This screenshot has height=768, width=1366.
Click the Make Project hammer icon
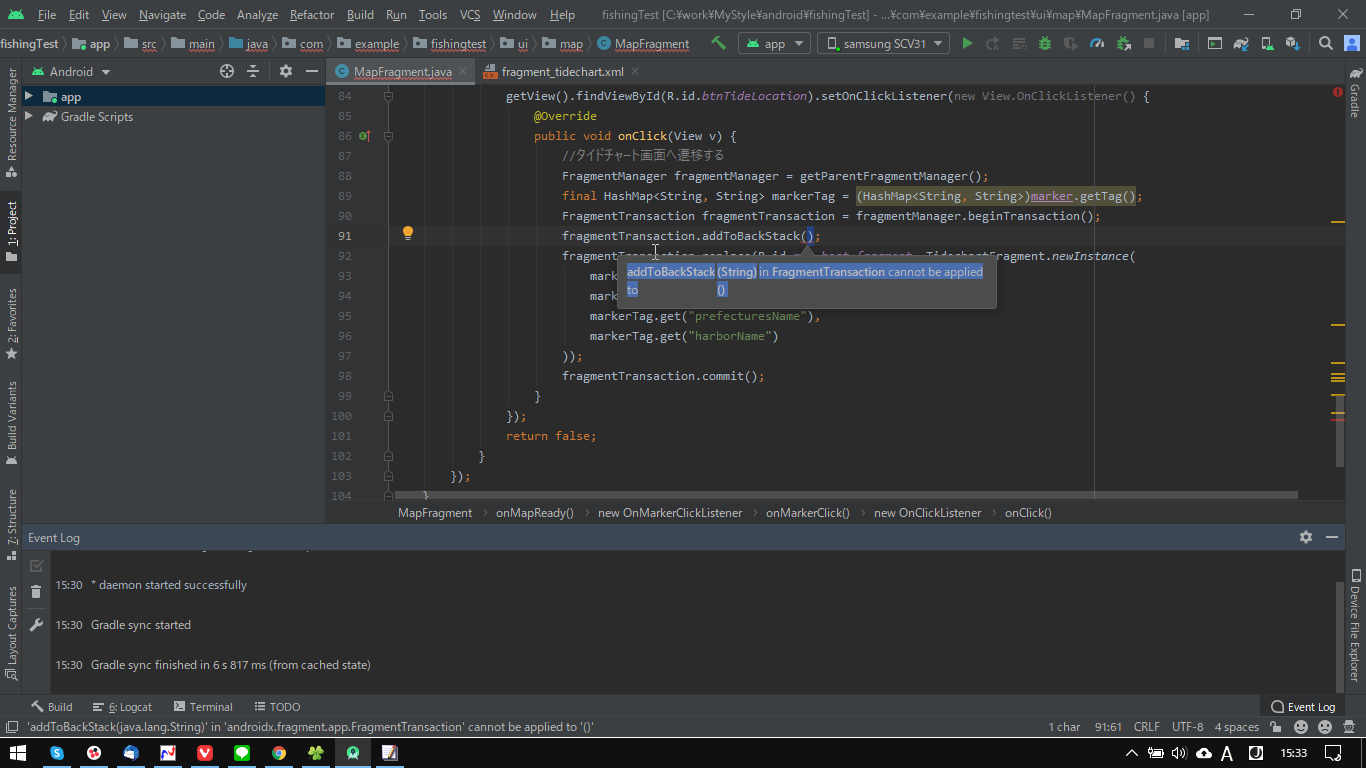(x=718, y=44)
